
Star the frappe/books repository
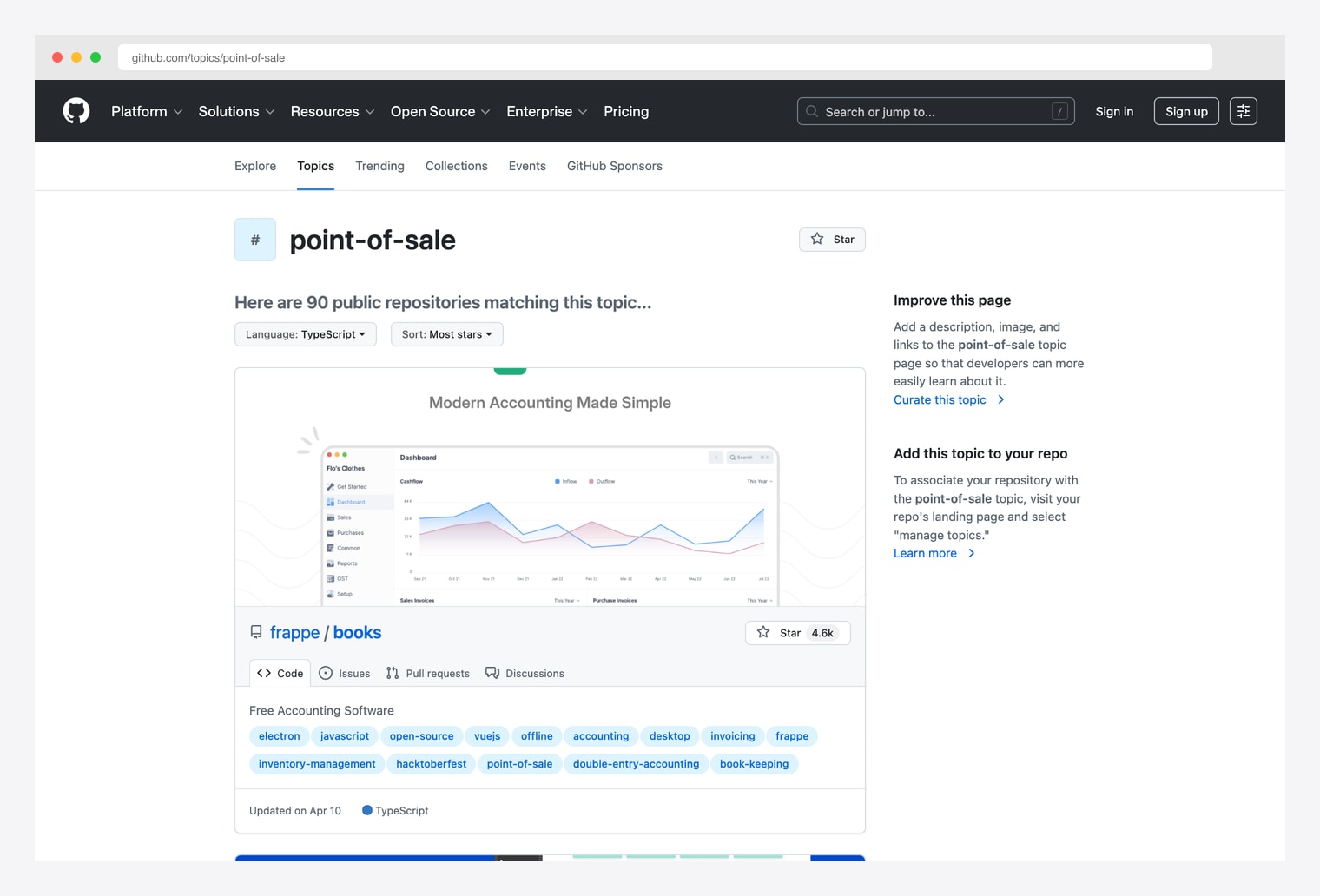(x=798, y=633)
